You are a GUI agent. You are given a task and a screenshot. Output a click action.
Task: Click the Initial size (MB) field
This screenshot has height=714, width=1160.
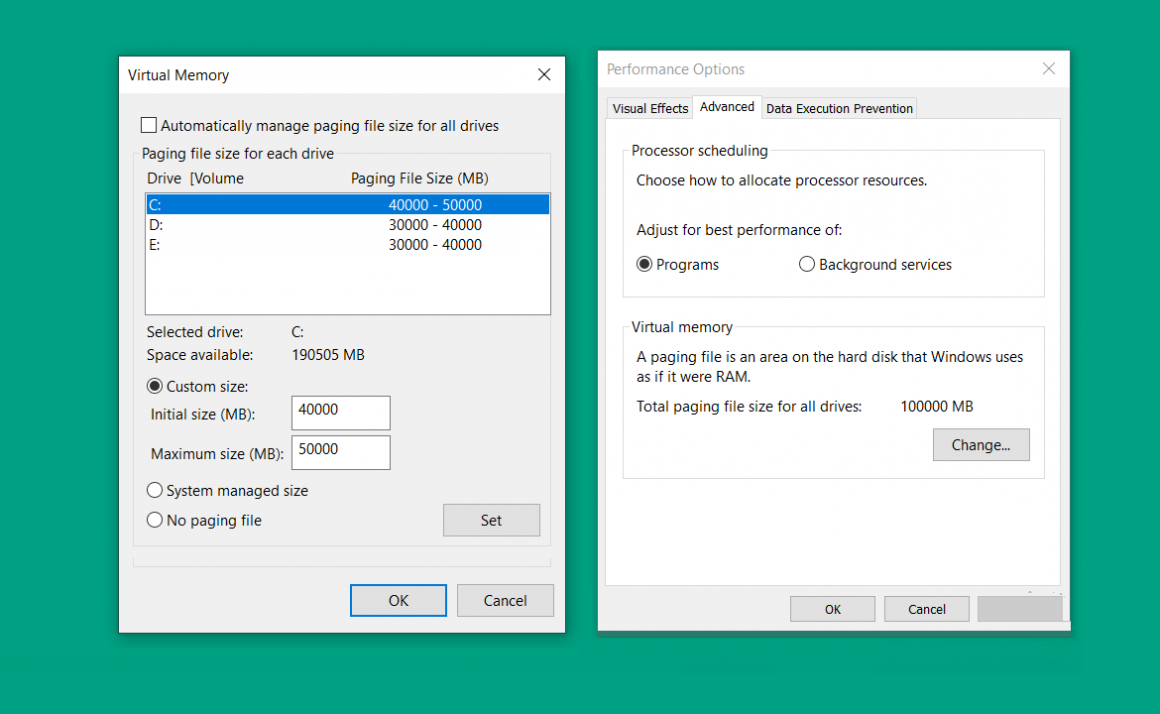(x=341, y=413)
